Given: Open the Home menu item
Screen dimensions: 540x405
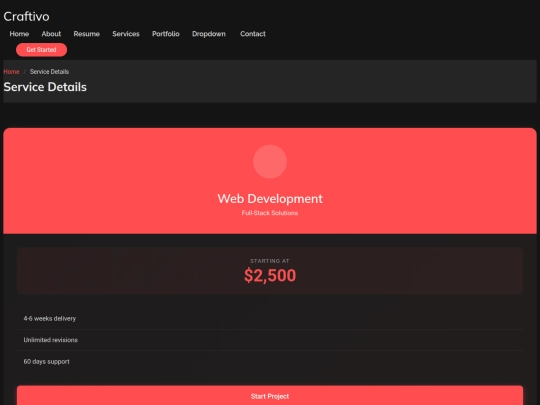Looking at the screenshot, I should (x=19, y=34).
